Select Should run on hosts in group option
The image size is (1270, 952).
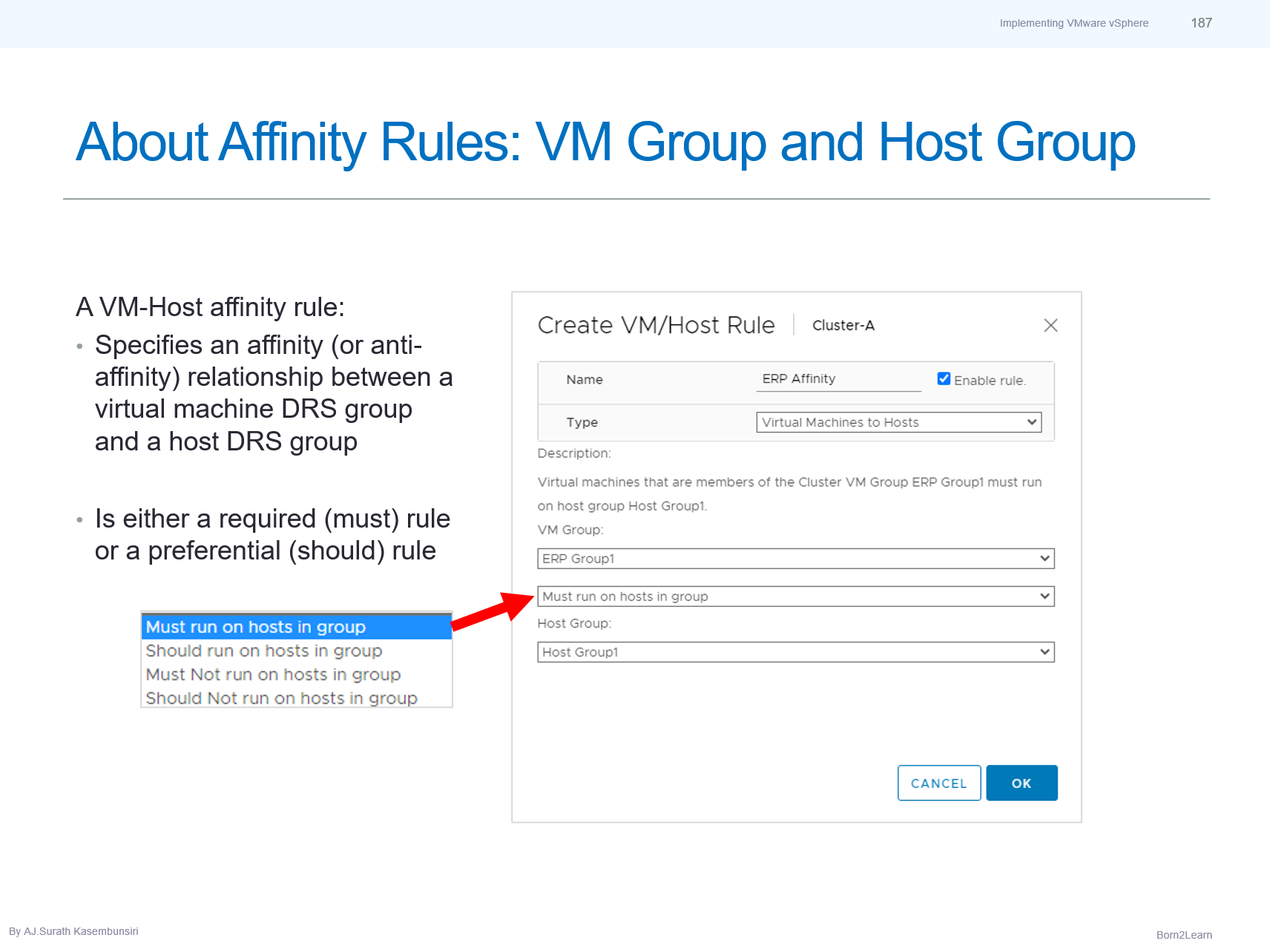tap(263, 651)
